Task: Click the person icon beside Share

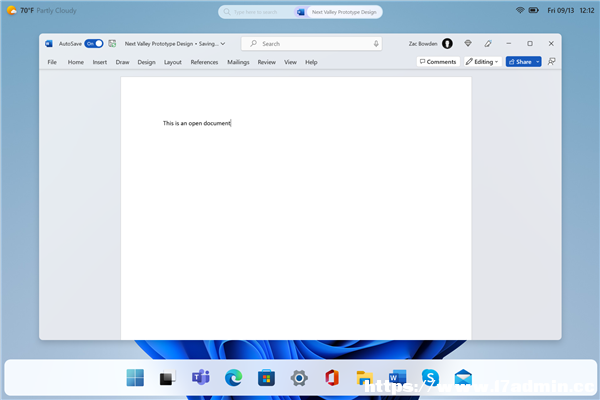Action: pyautogui.click(x=551, y=62)
